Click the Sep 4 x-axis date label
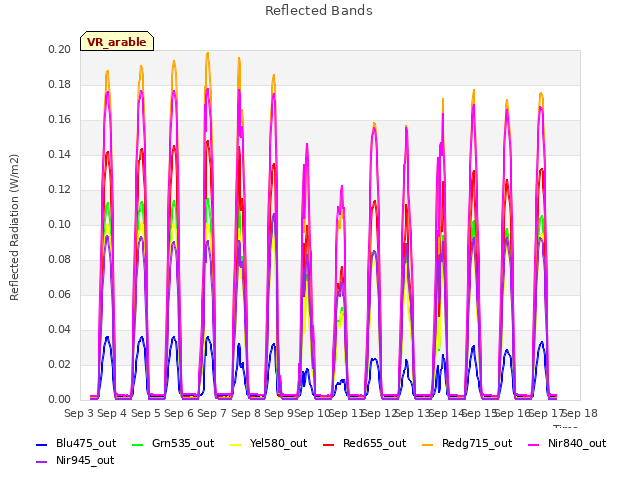The image size is (640, 480). (112, 414)
